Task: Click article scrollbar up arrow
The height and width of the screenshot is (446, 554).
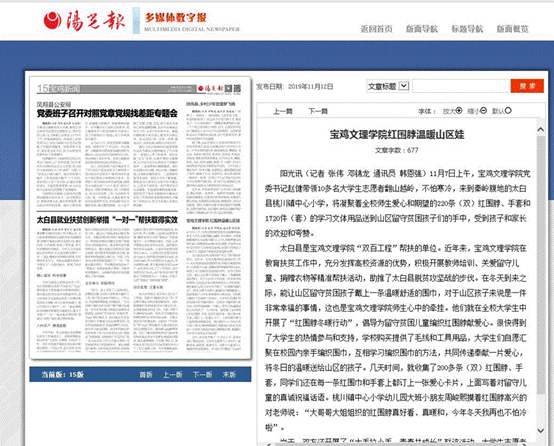Action: pos(541,130)
